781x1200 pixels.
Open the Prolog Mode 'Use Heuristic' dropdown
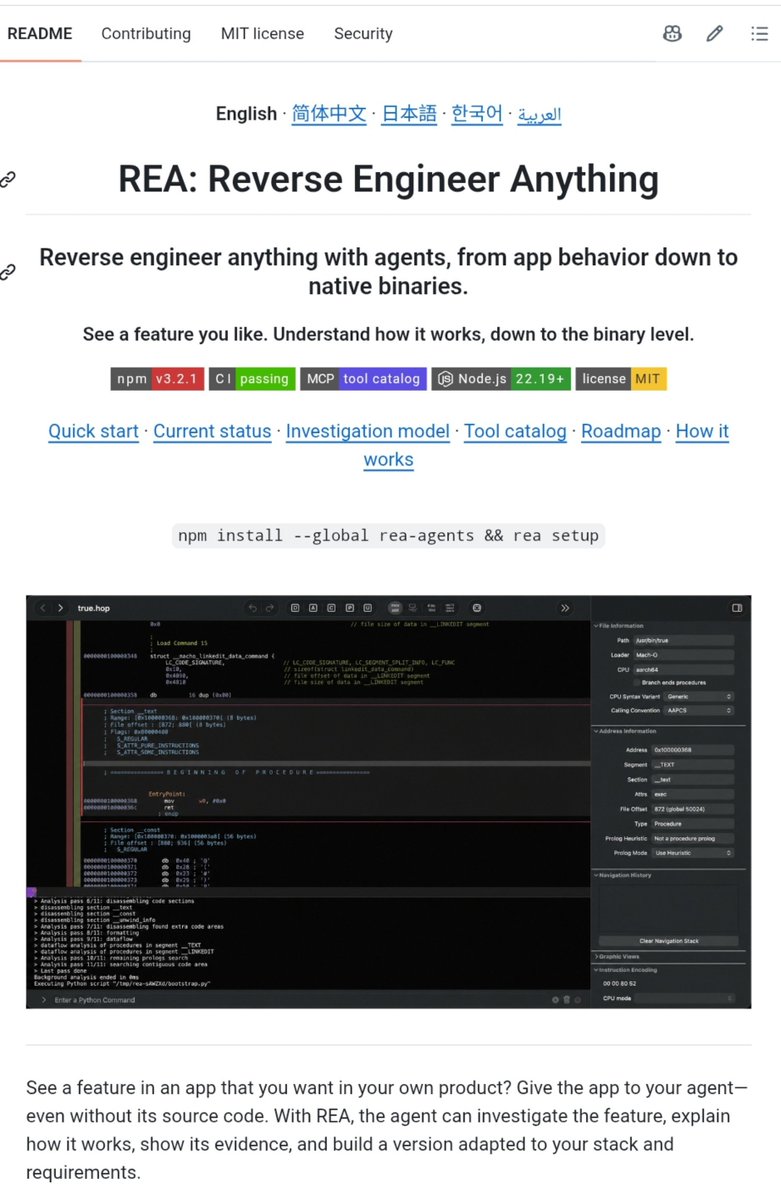tap(693, 853)
